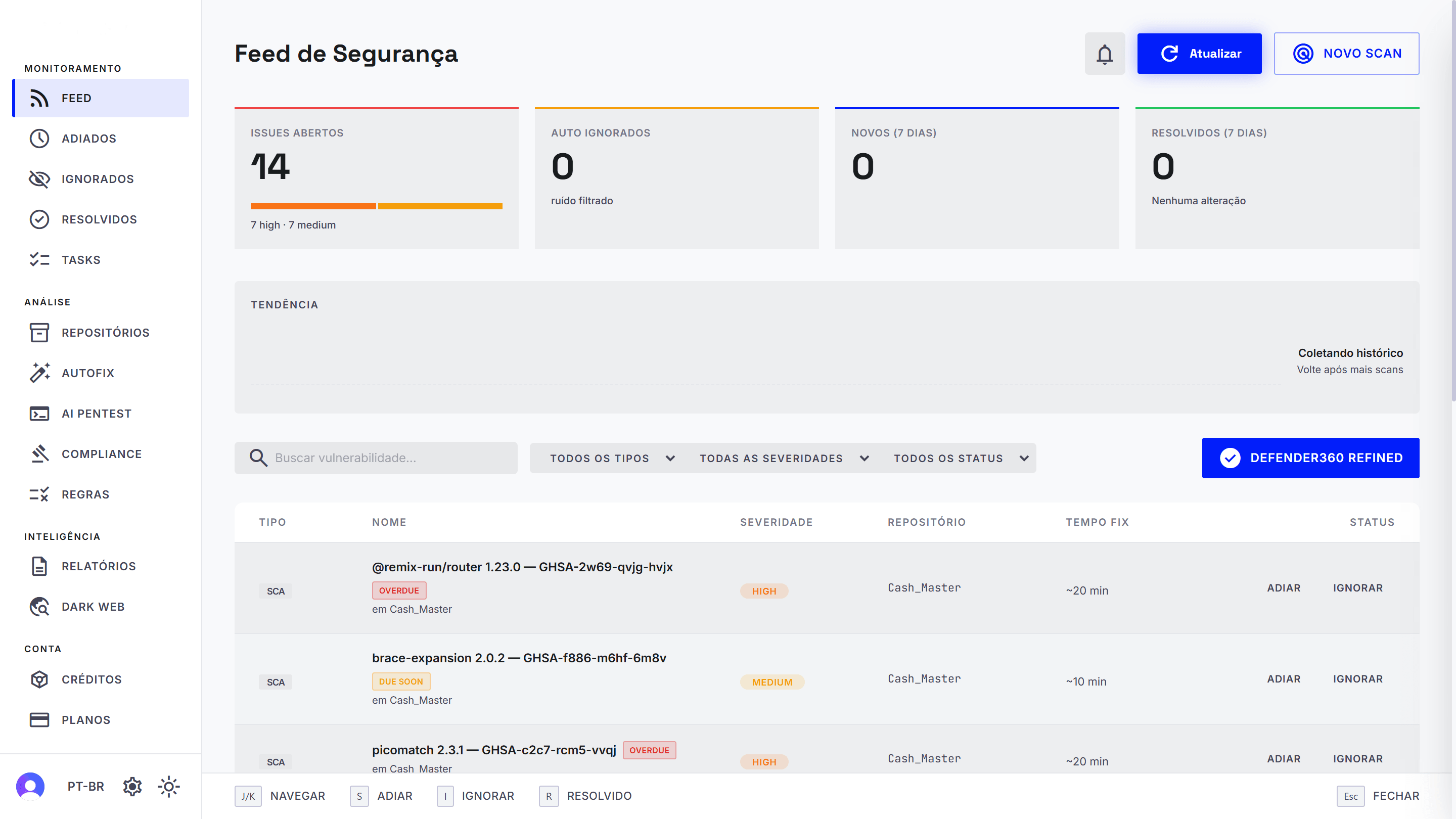1456x819 pixels.
Task: Click the Buscar vulnerabilidade search field
Action: (376, 458)
